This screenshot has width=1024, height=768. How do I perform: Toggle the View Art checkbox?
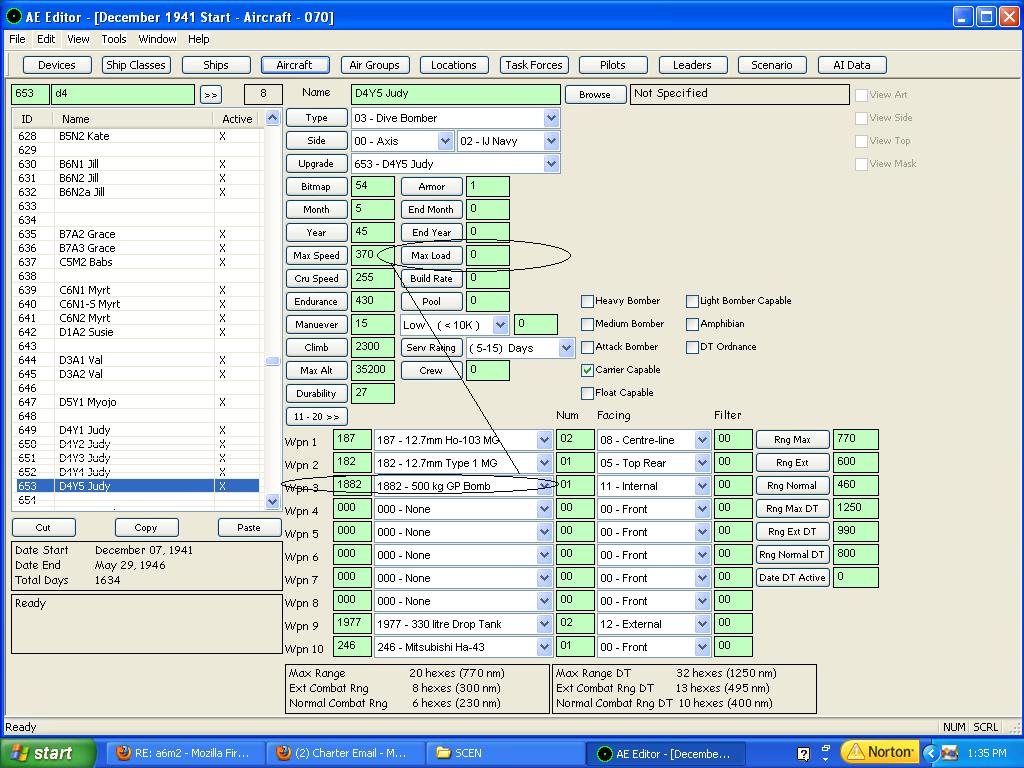click(x=861, y=95)
